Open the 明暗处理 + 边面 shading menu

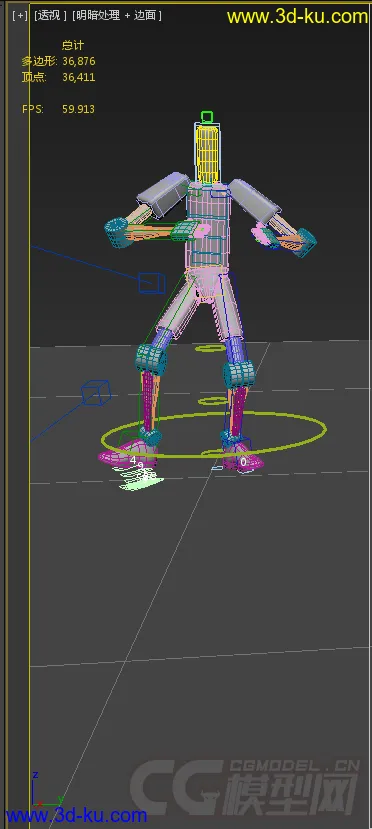117,15
